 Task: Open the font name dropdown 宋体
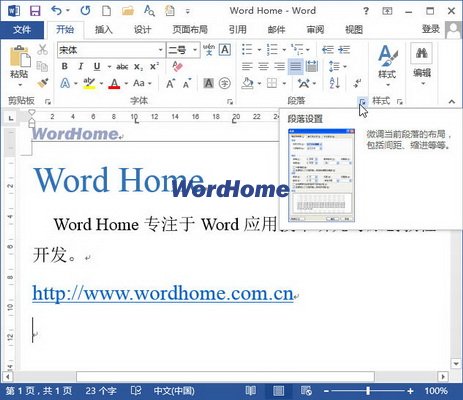click(x=161, y=50)
